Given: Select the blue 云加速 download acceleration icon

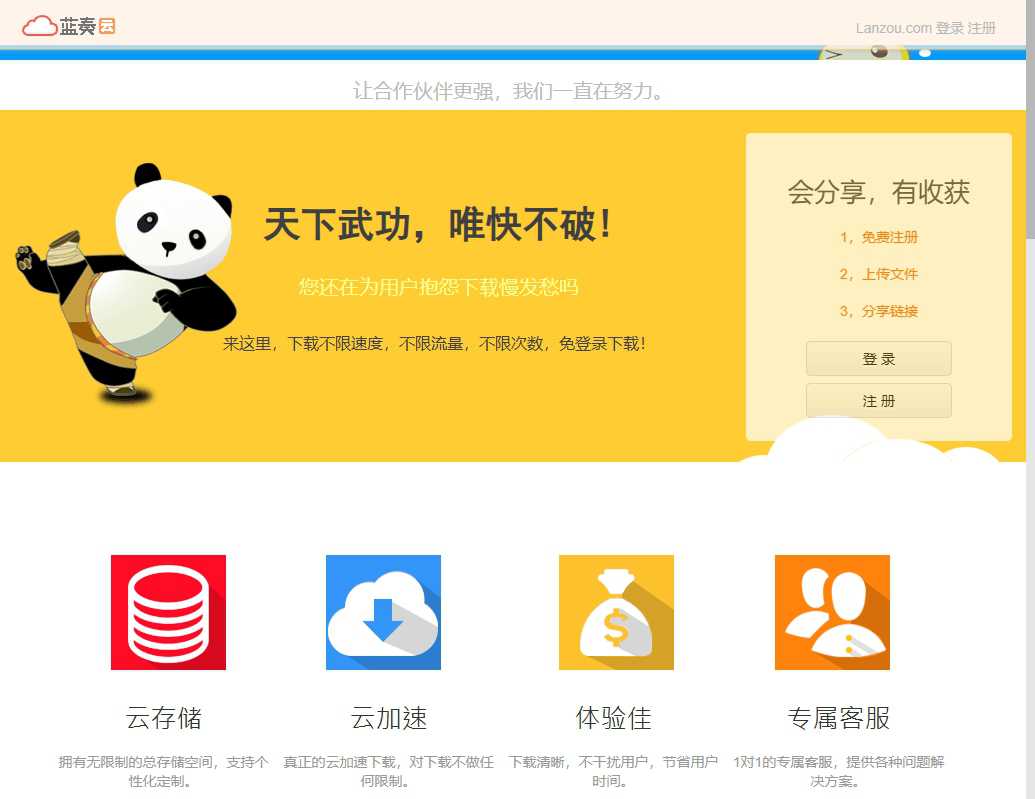Looking at the screenshot, I should 383,611.
